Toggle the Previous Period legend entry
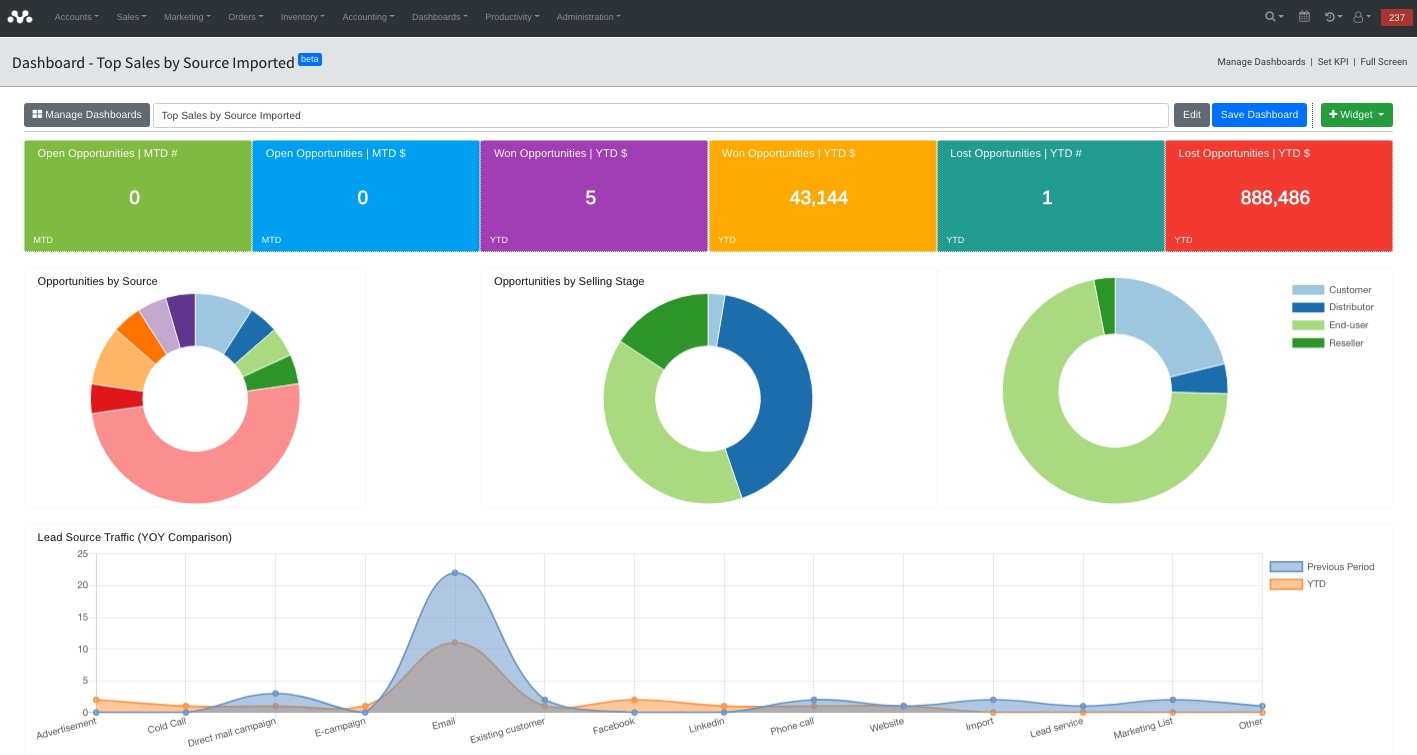 [1322, 567]
